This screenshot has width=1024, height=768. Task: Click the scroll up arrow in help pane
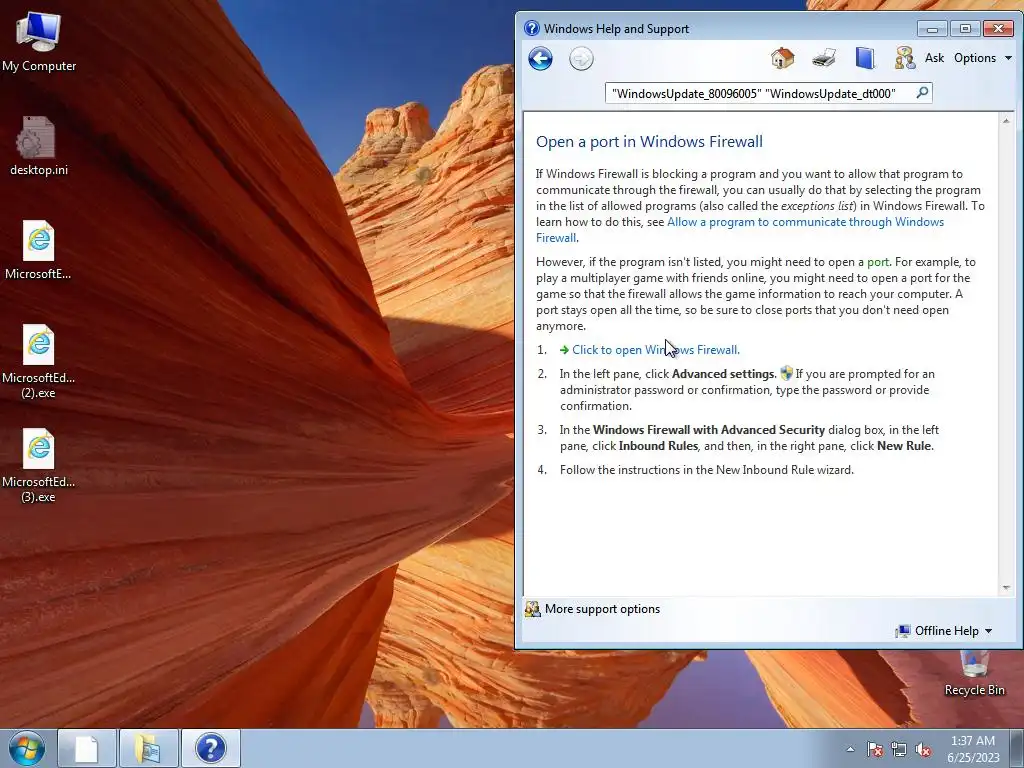tap(1006, 121)
